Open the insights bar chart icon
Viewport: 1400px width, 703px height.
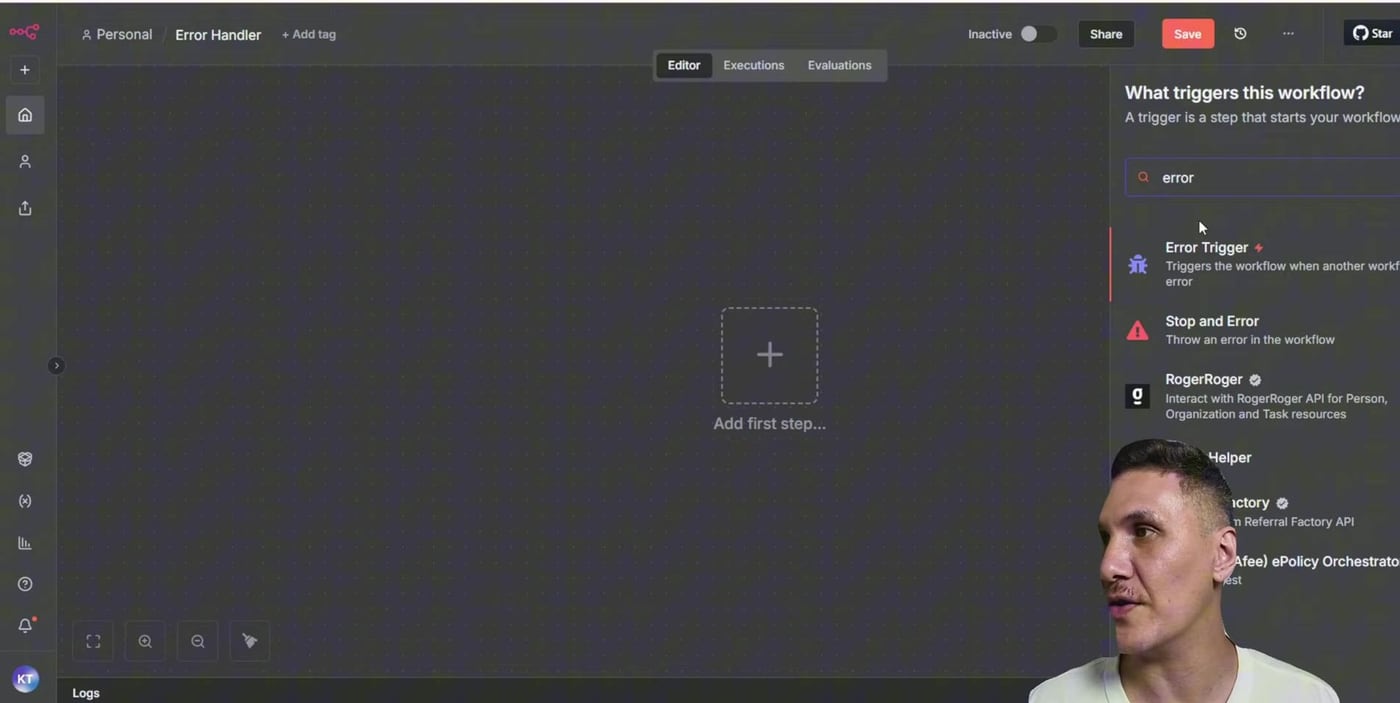coord(25,543)
